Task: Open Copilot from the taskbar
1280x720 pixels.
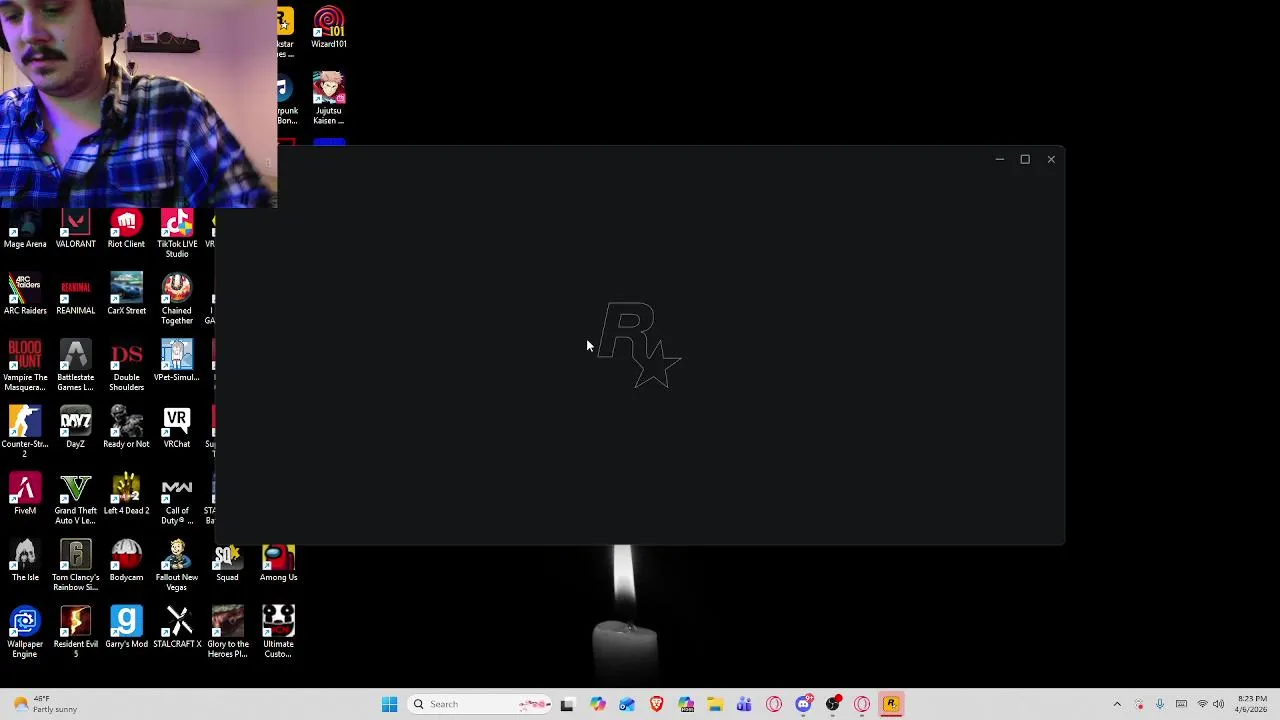Action: coord(597,704)
